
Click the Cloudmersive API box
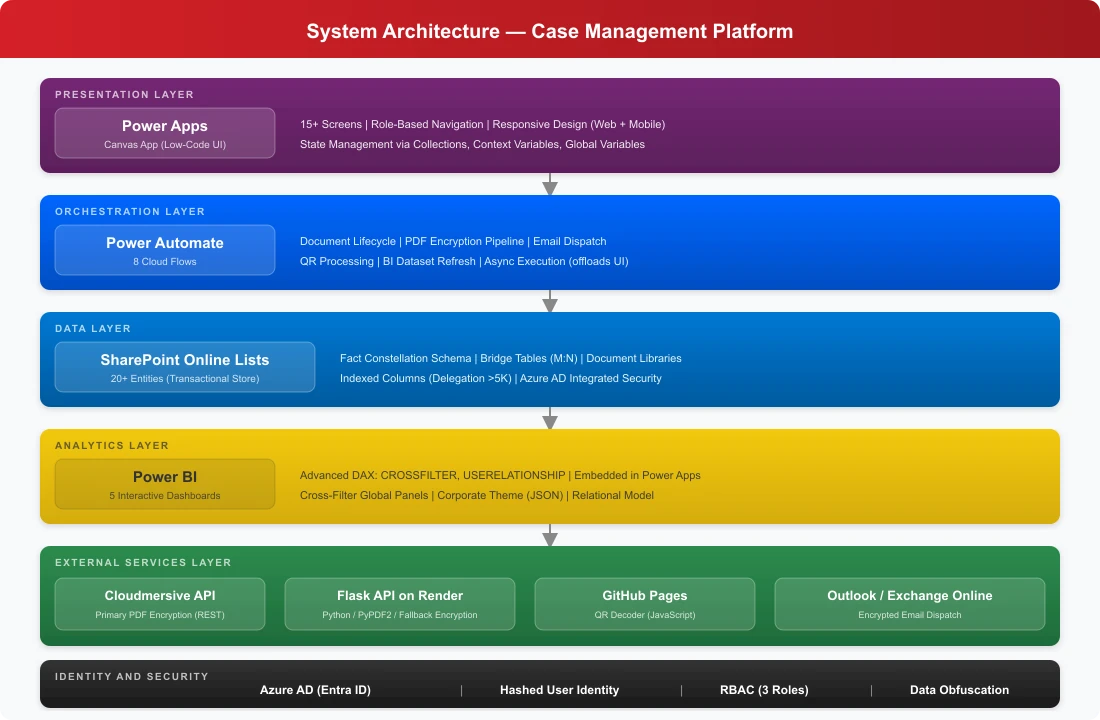point(160,604)
